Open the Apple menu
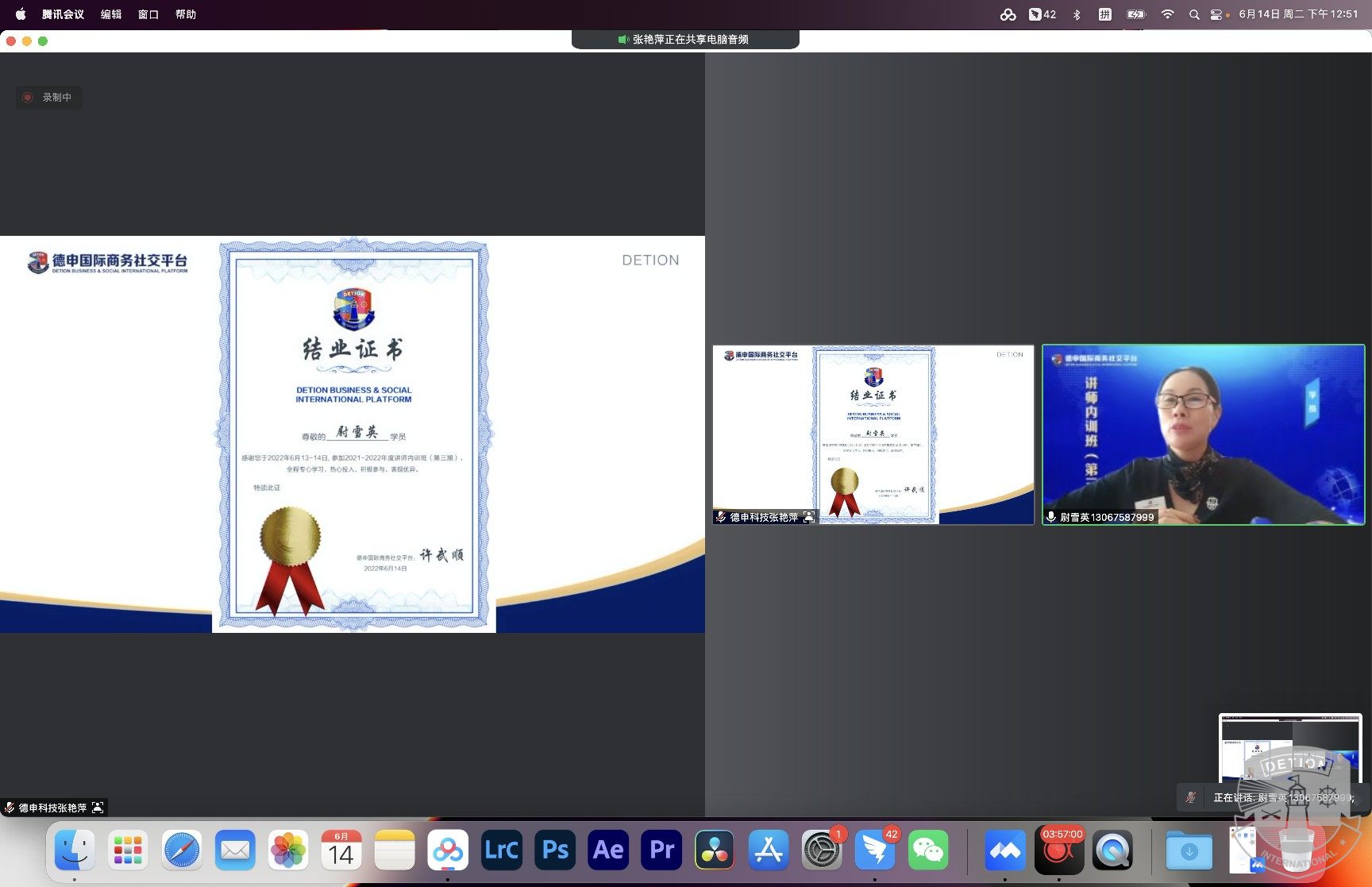Image resolution: width=1372 pixels, height=887 pixels. pos(21,13)
